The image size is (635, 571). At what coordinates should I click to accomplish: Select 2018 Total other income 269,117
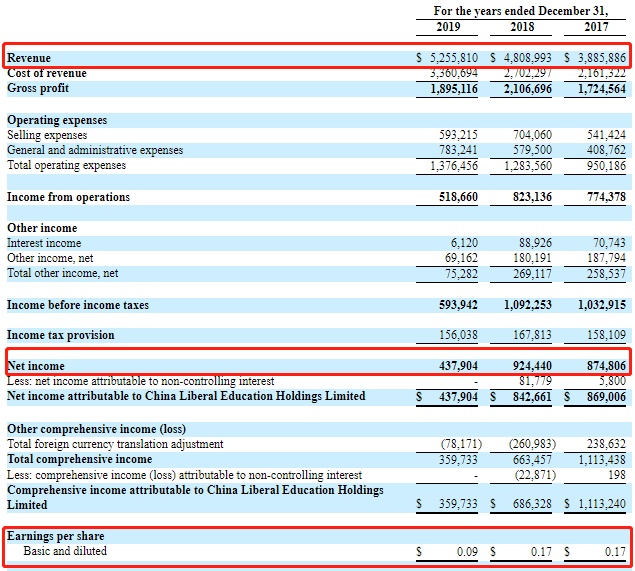(533, 274)
